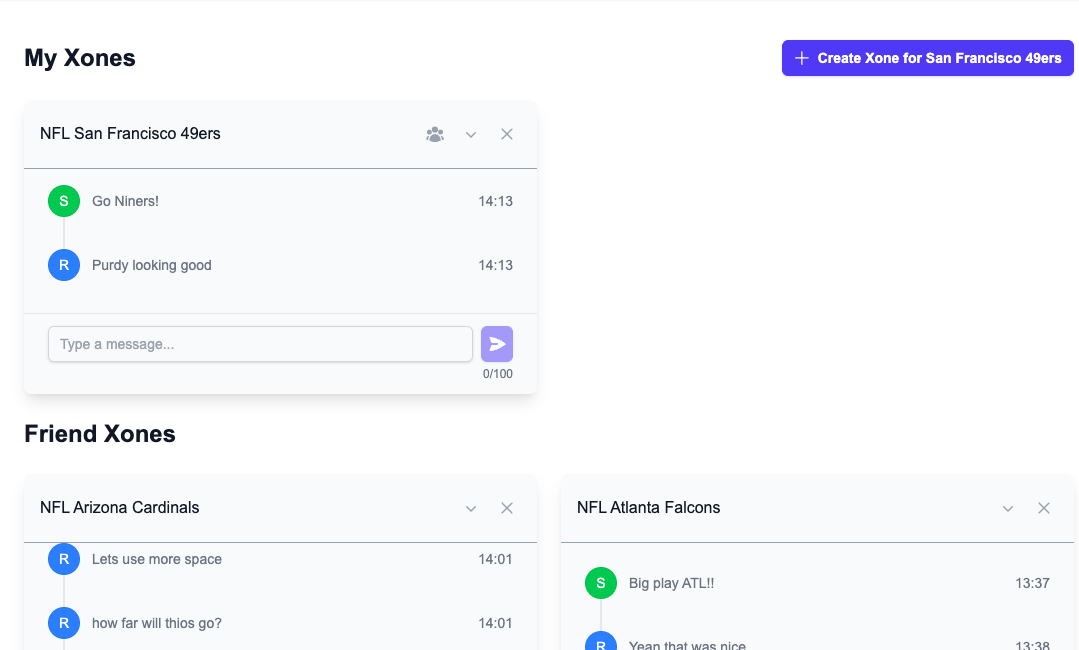
Task: Click the S avatar beside "Big play ATL!!"
Action: [x=601, y=583]
